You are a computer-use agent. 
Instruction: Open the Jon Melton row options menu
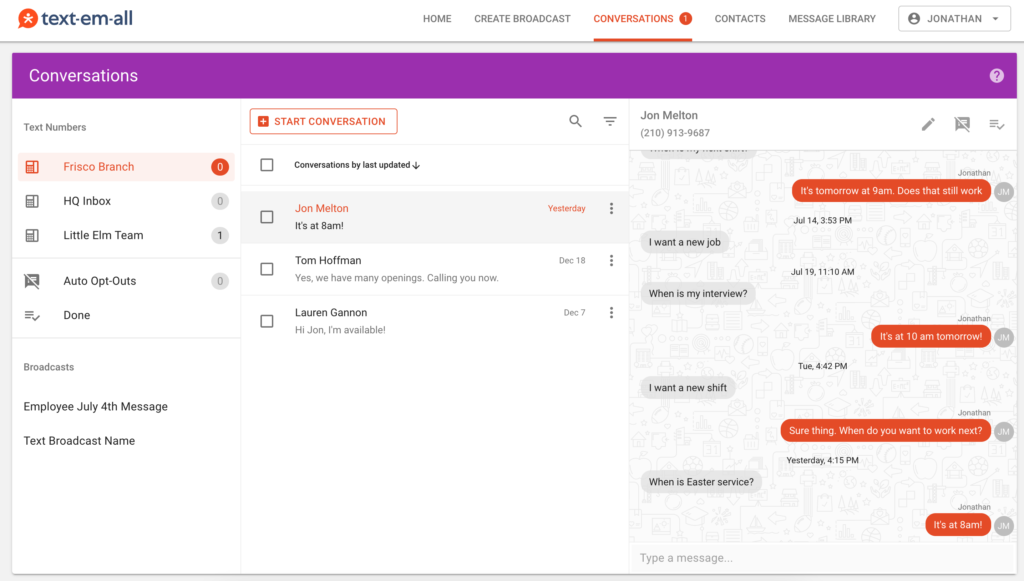click(611, 209)
